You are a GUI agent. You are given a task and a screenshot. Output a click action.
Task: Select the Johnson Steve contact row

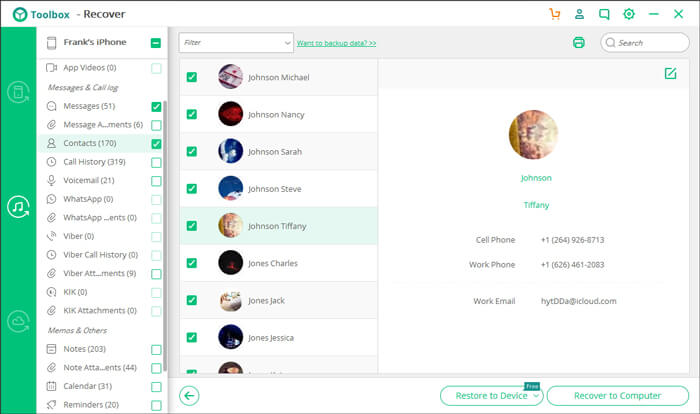click(x=279, y=188)
